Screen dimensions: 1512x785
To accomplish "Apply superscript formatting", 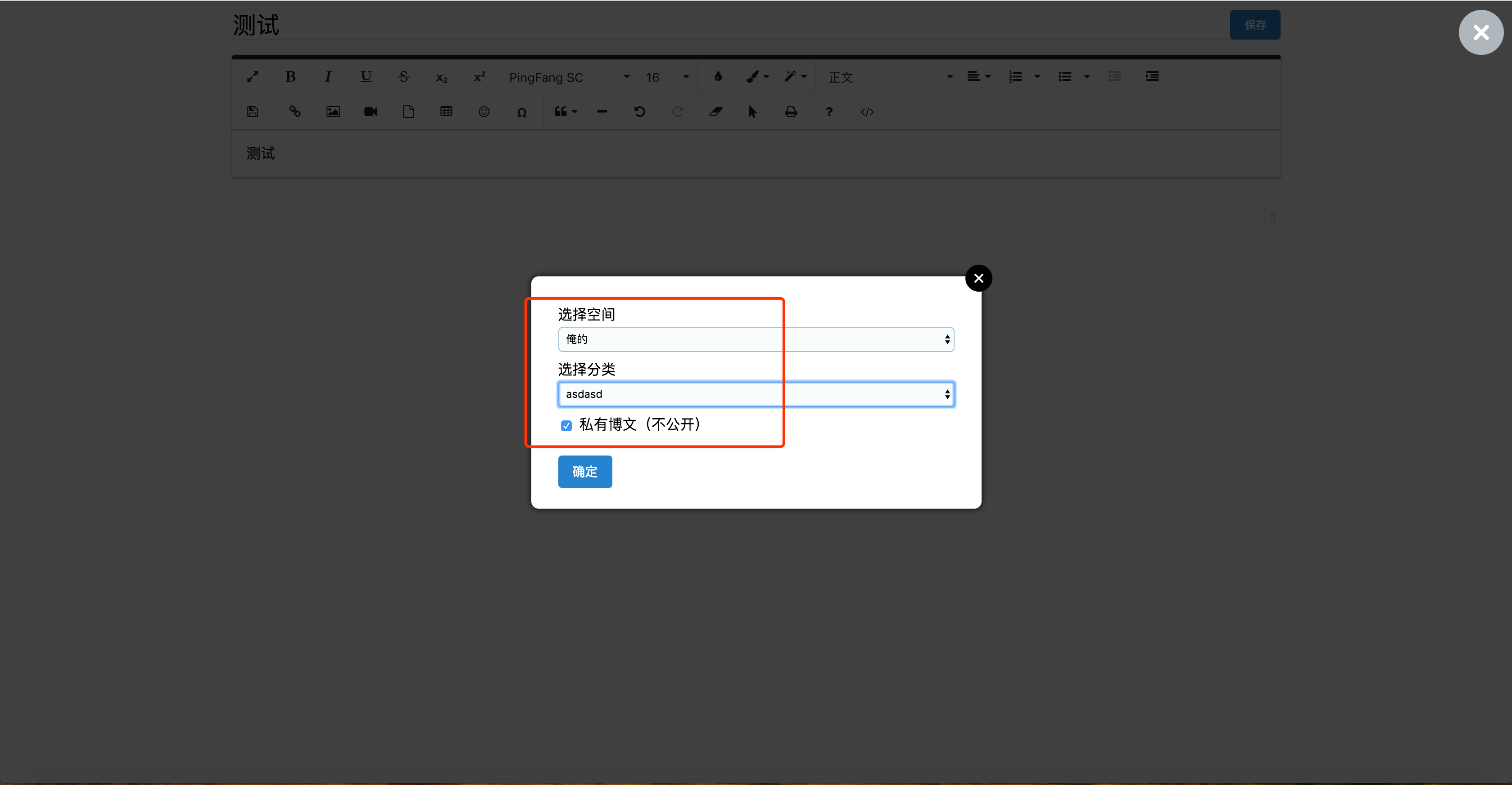I will (x=480, y=77).
